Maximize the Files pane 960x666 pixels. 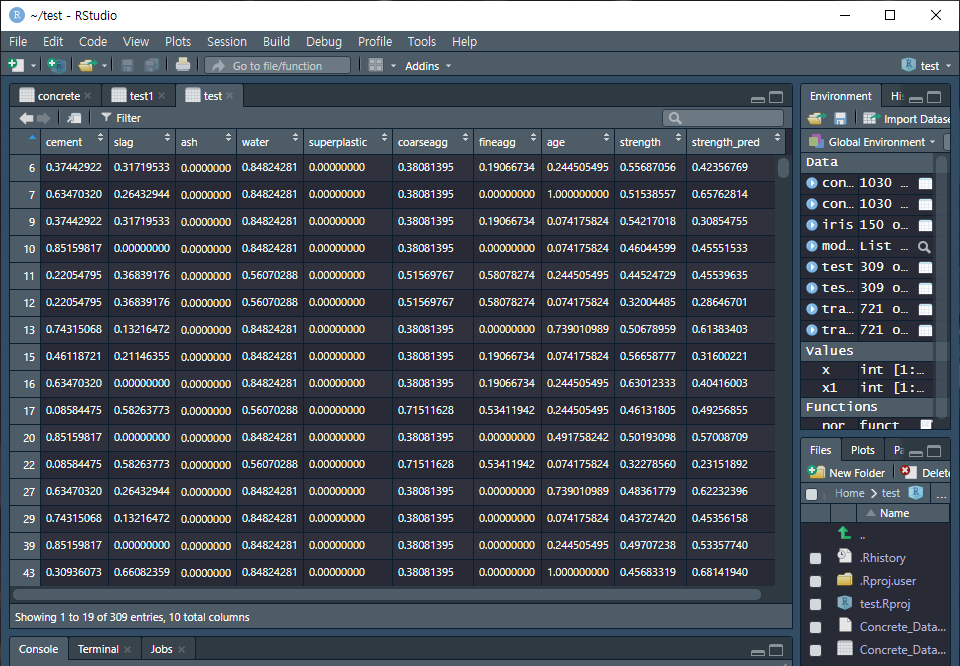coord(934,452)
